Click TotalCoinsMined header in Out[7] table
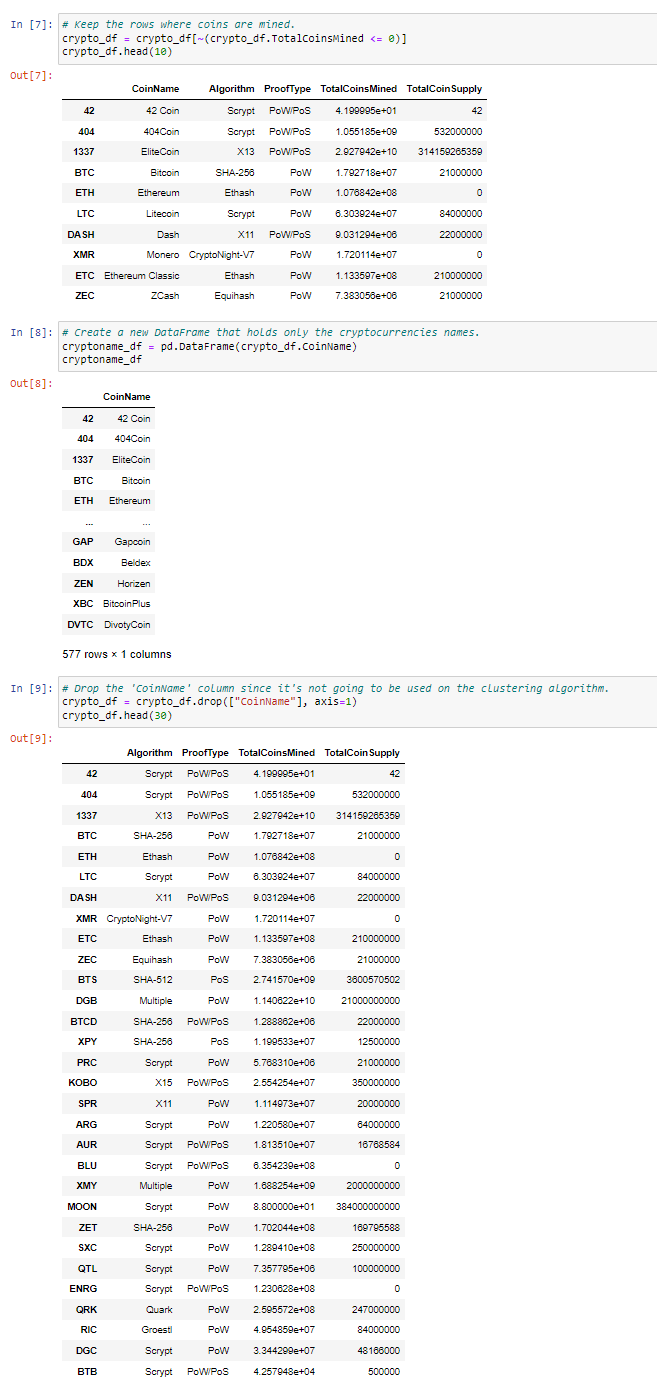Screen dimensions: 657x1392 click(x=358, y=89)
